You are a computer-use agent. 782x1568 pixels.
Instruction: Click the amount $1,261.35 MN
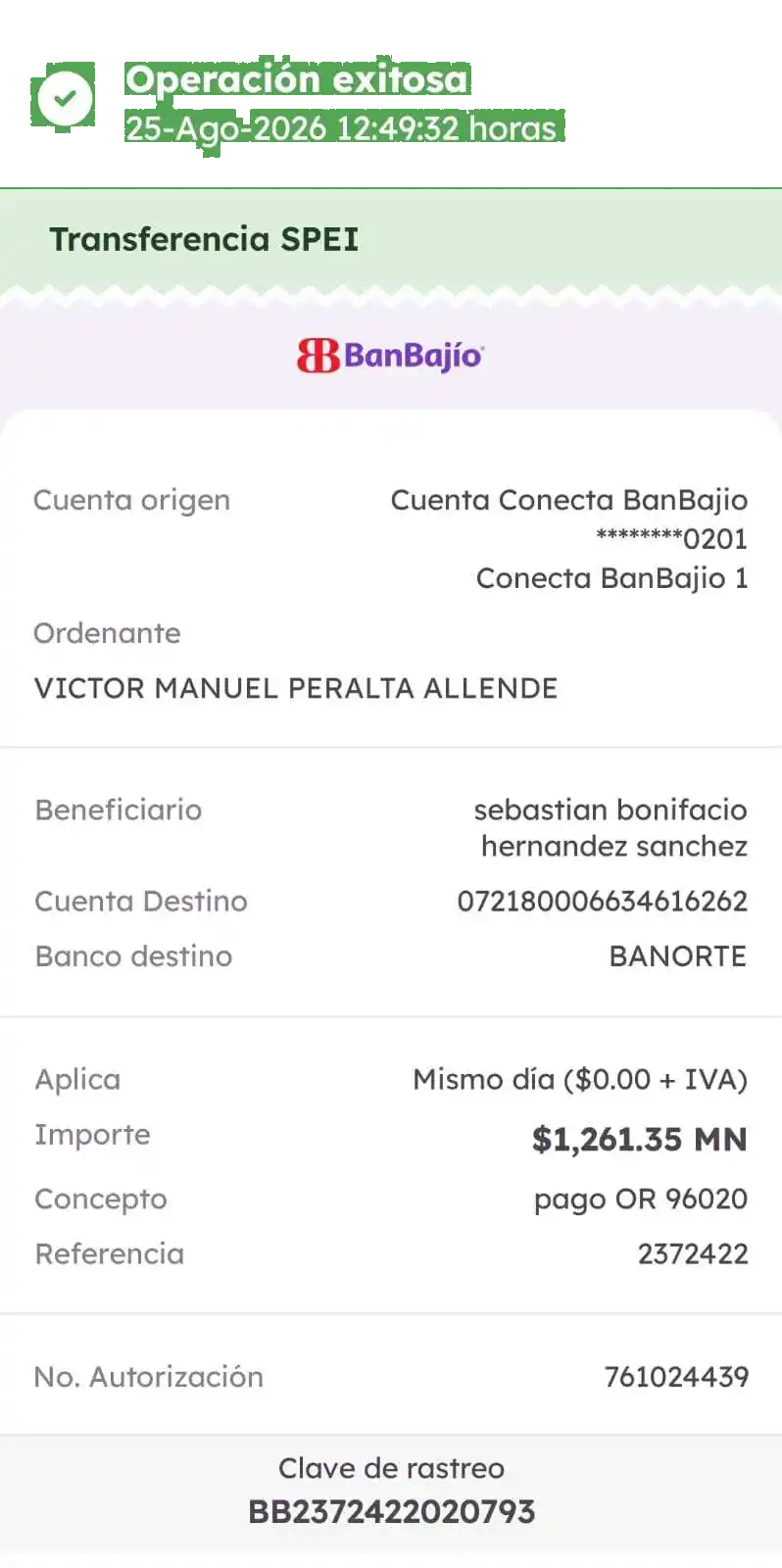[640, 1139]
